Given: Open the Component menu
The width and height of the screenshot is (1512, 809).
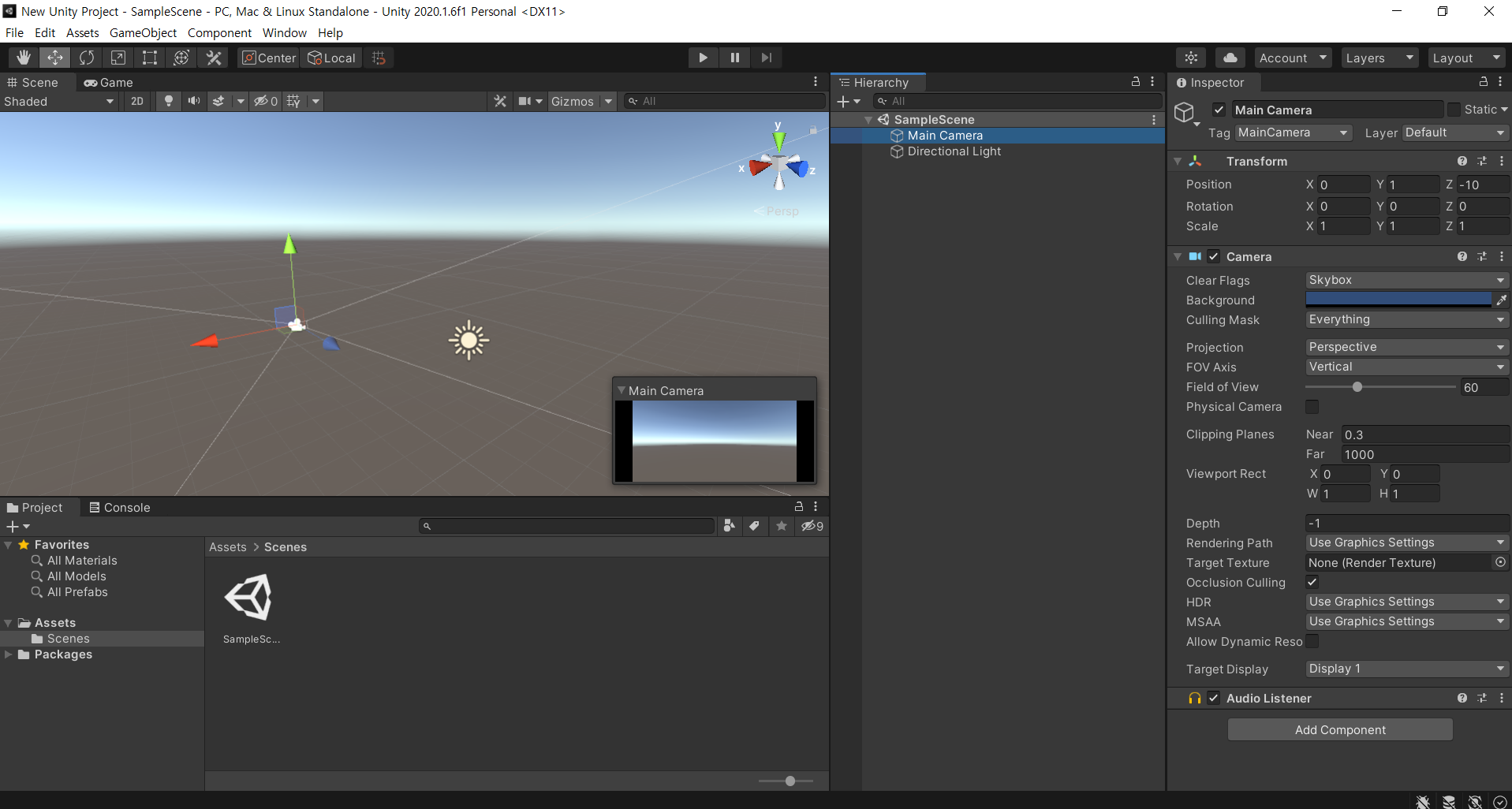Looking at the screenshot, I should click(x=219, y=32).
